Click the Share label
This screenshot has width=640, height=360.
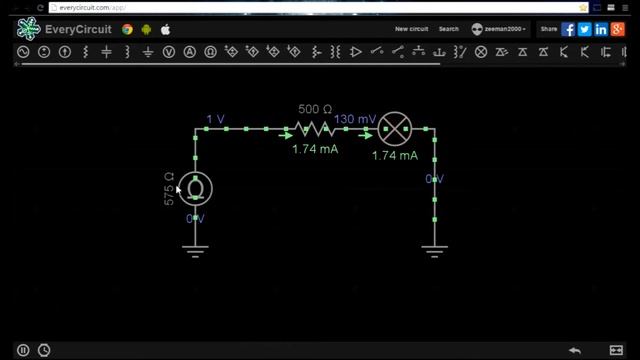coord(549,29)
